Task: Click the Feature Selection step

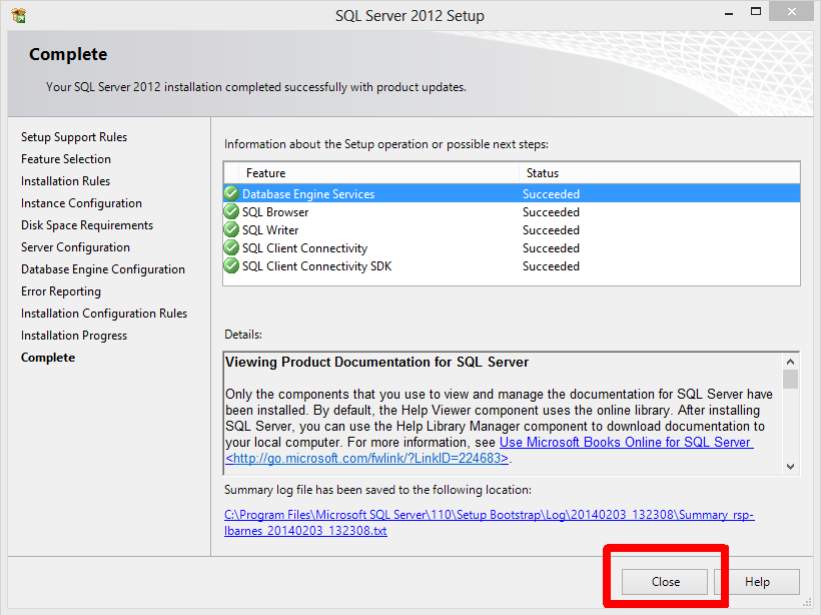Action: (x=66, y=159)
